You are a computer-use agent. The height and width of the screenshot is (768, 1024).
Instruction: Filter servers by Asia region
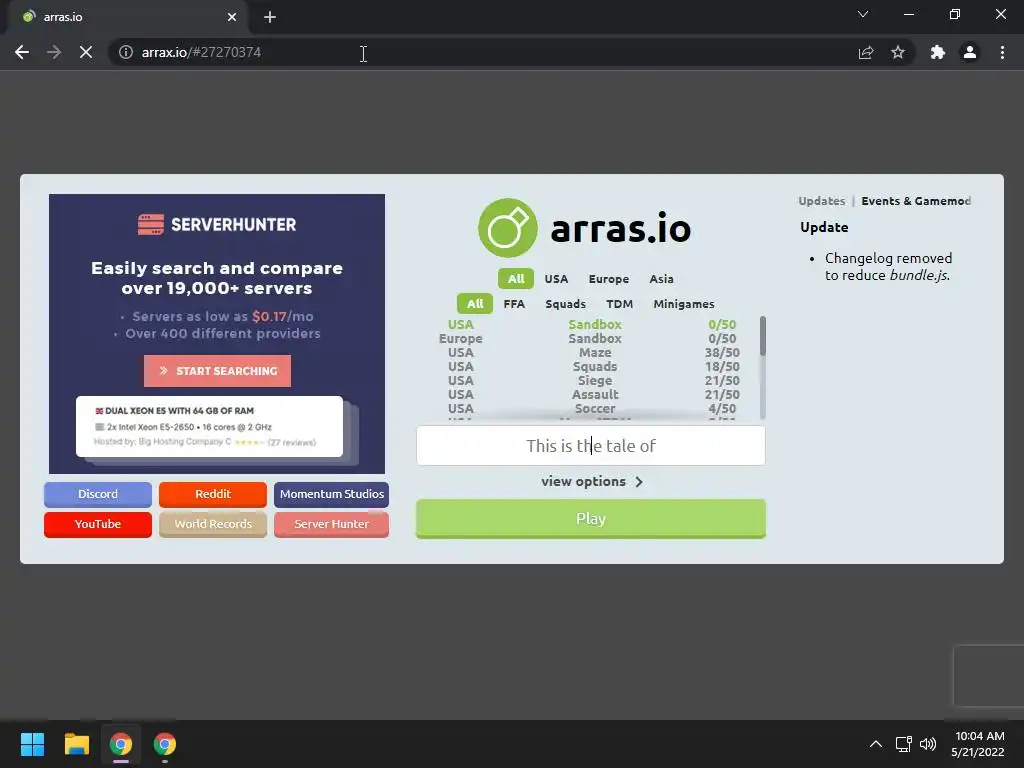coord(662,279)
